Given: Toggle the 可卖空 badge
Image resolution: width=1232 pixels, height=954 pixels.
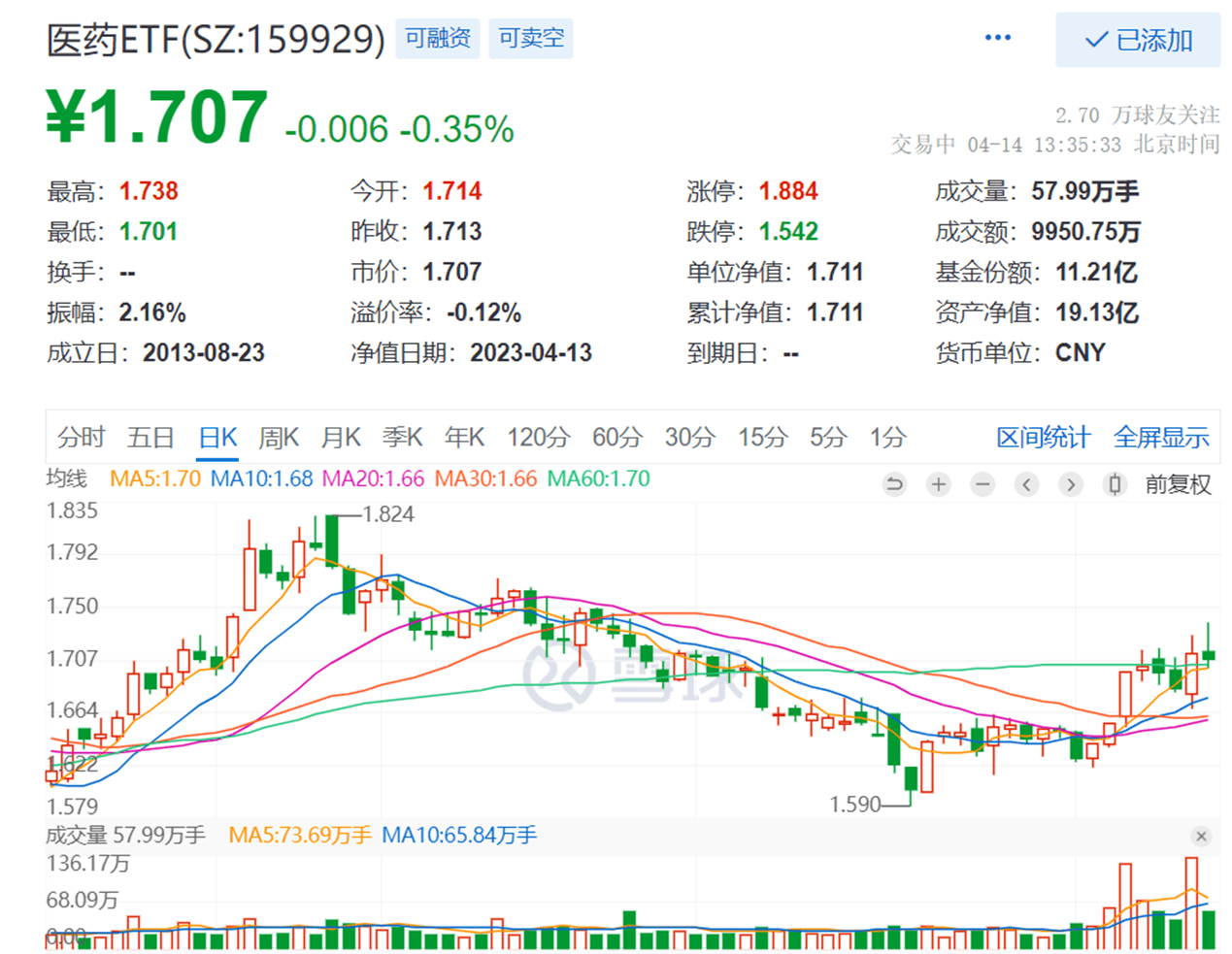Looking at the screenshot, I should tap(530, 39).
